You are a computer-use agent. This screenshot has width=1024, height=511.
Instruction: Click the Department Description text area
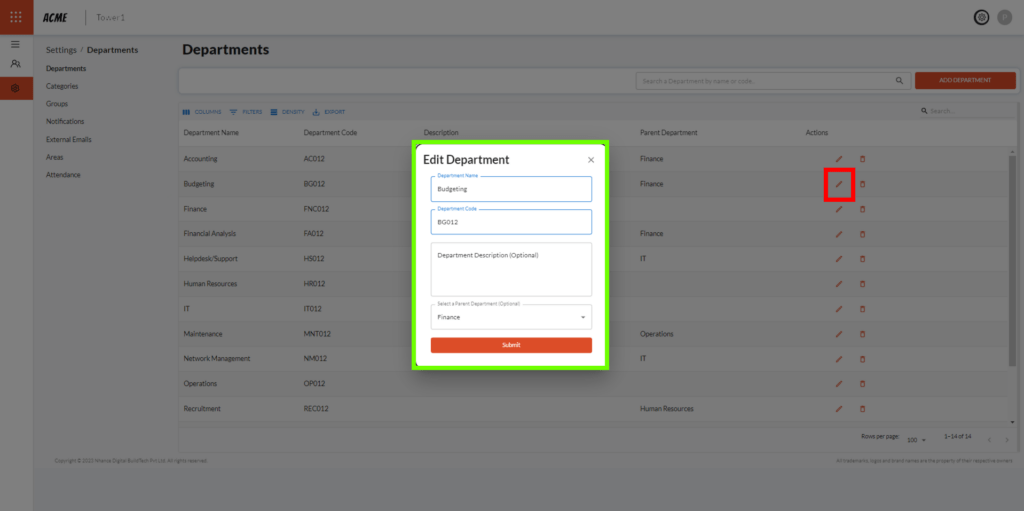click(x=511, y=269)
